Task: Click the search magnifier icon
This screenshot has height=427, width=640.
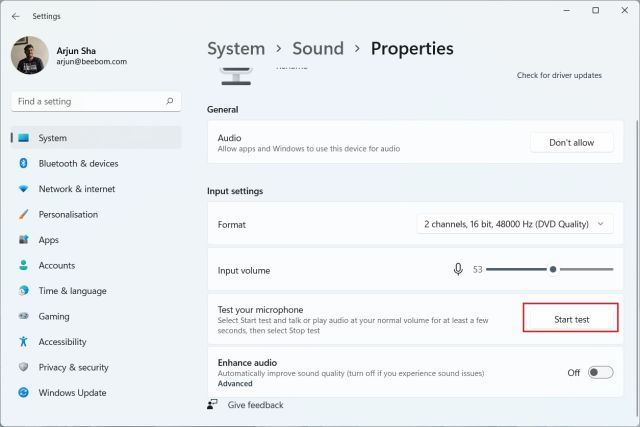Action: pos(171,101)
